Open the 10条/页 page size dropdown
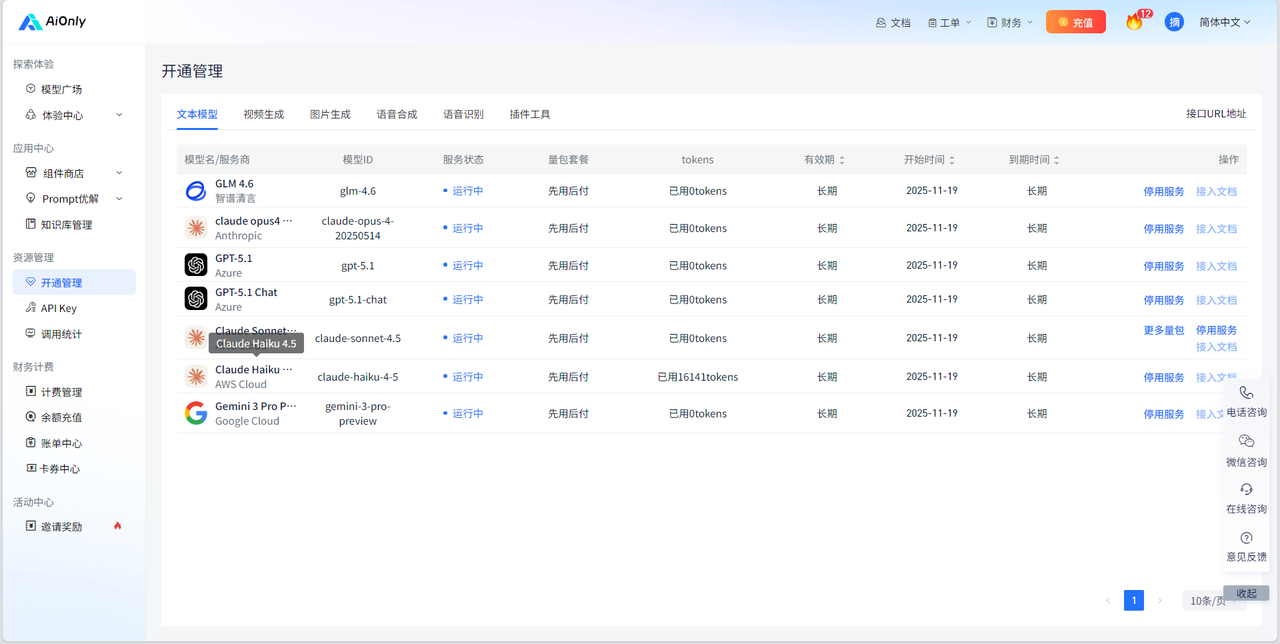The height and width of the screenshot is (644, 1280). [x=1208, y=601]
